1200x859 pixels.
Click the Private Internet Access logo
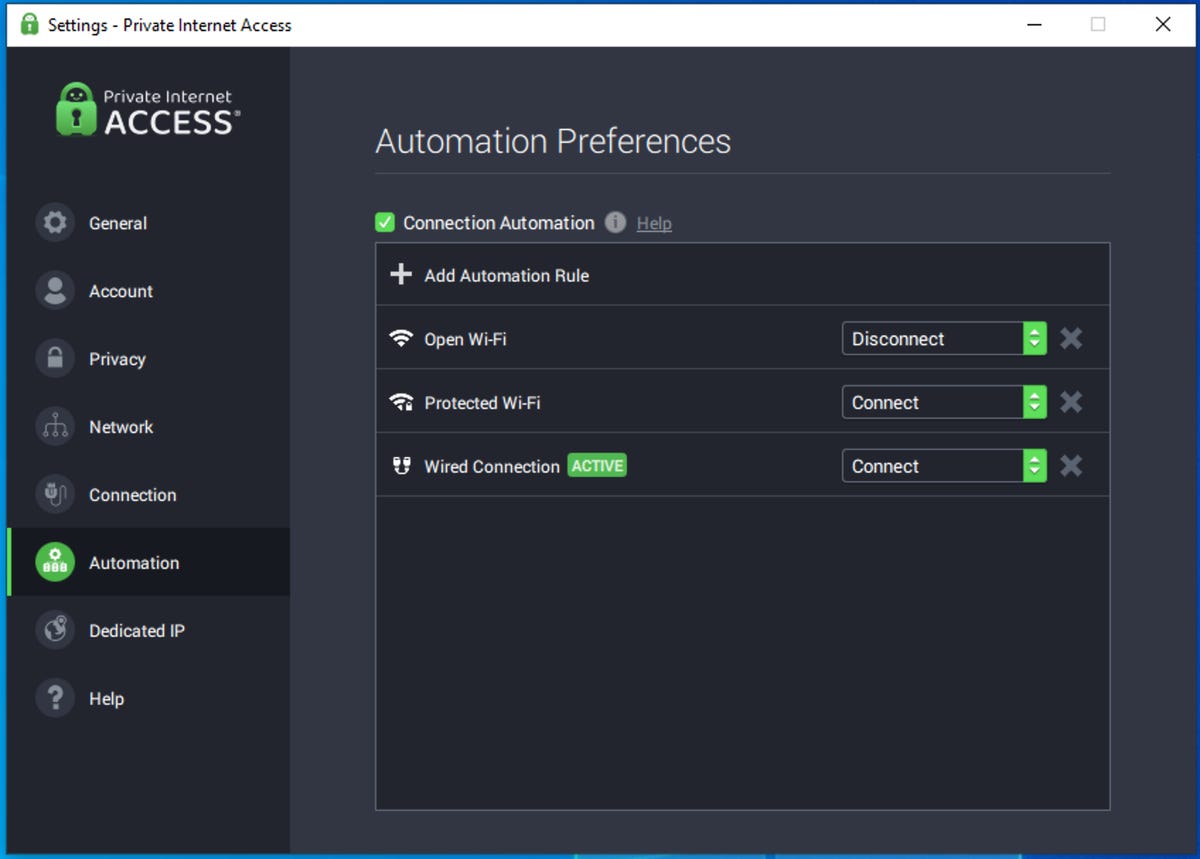[x=148, y=110]
